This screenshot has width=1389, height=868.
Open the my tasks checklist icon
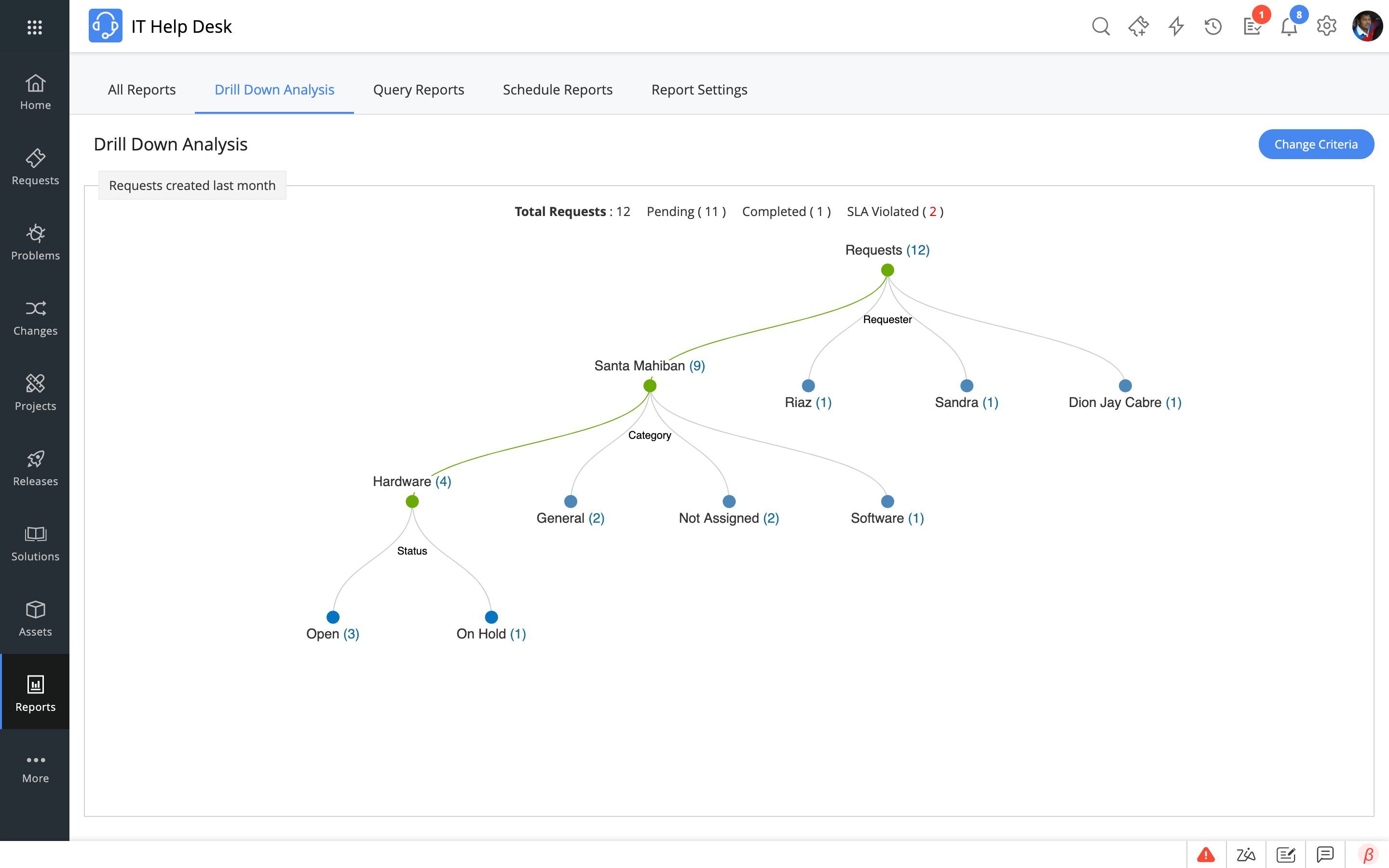(x=1251, y=27)
